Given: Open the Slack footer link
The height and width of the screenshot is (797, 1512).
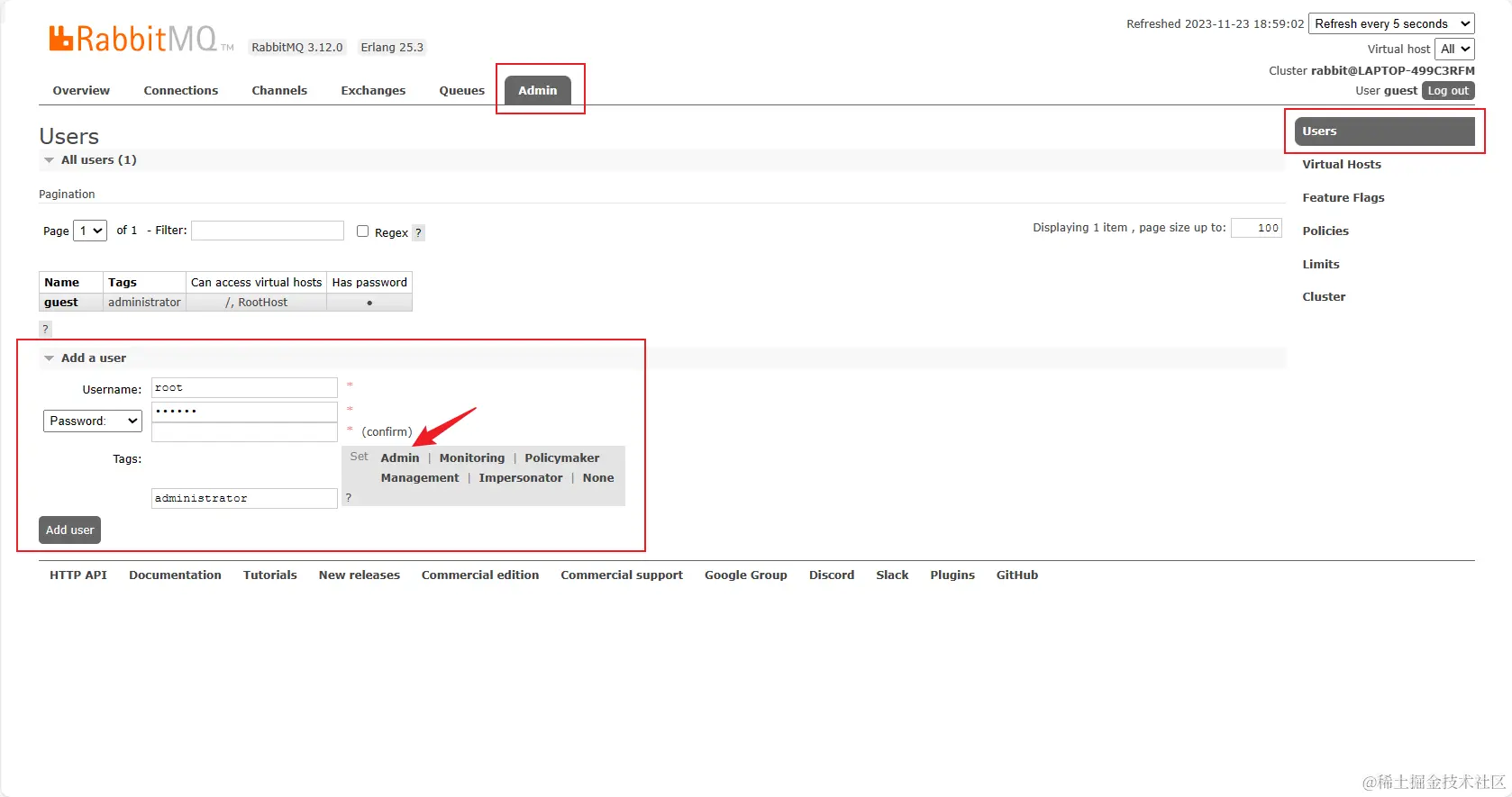Looking at the screenshot, I should [892, 575].
